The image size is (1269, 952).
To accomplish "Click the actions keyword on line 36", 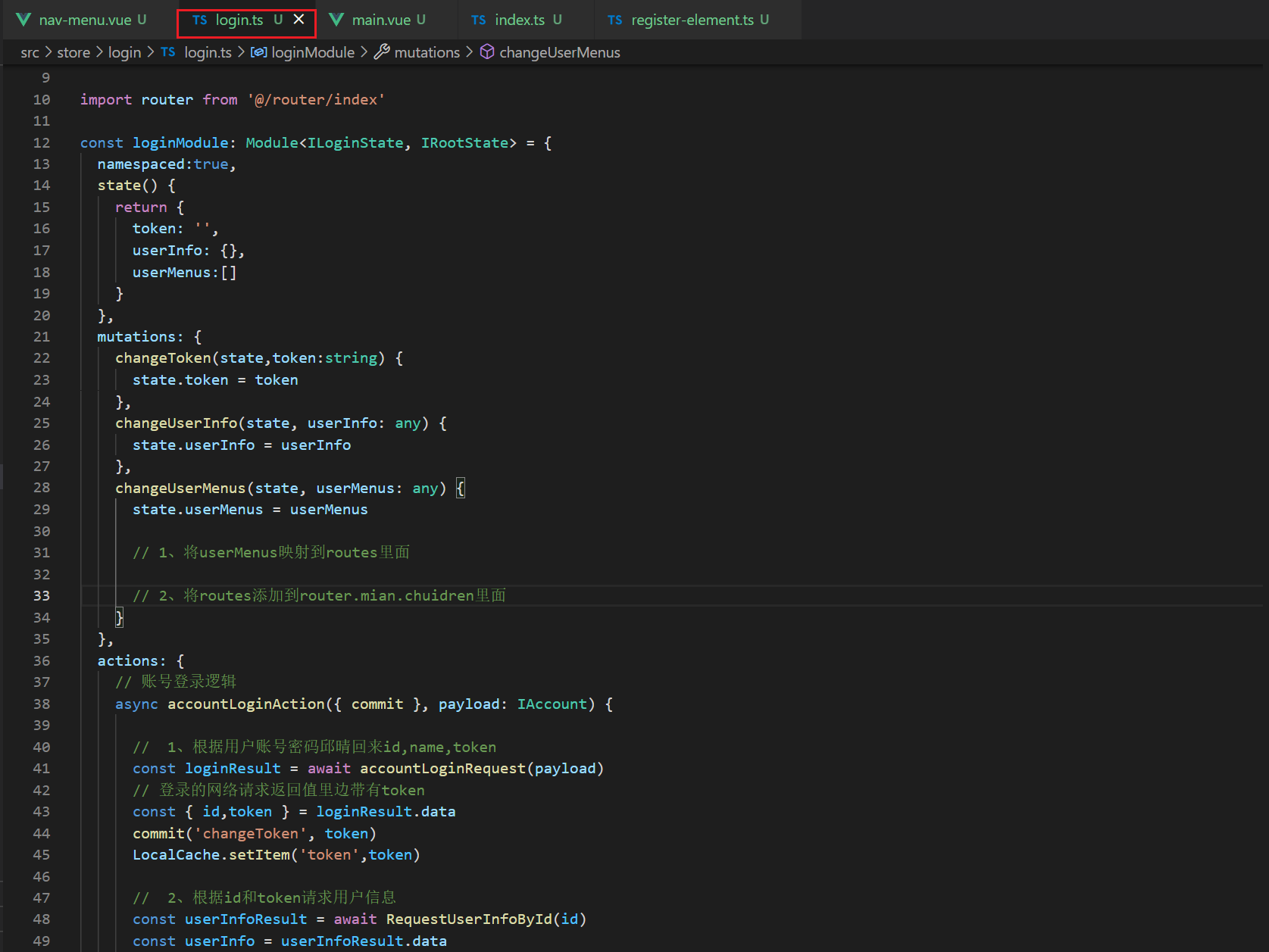I will 128,661.
